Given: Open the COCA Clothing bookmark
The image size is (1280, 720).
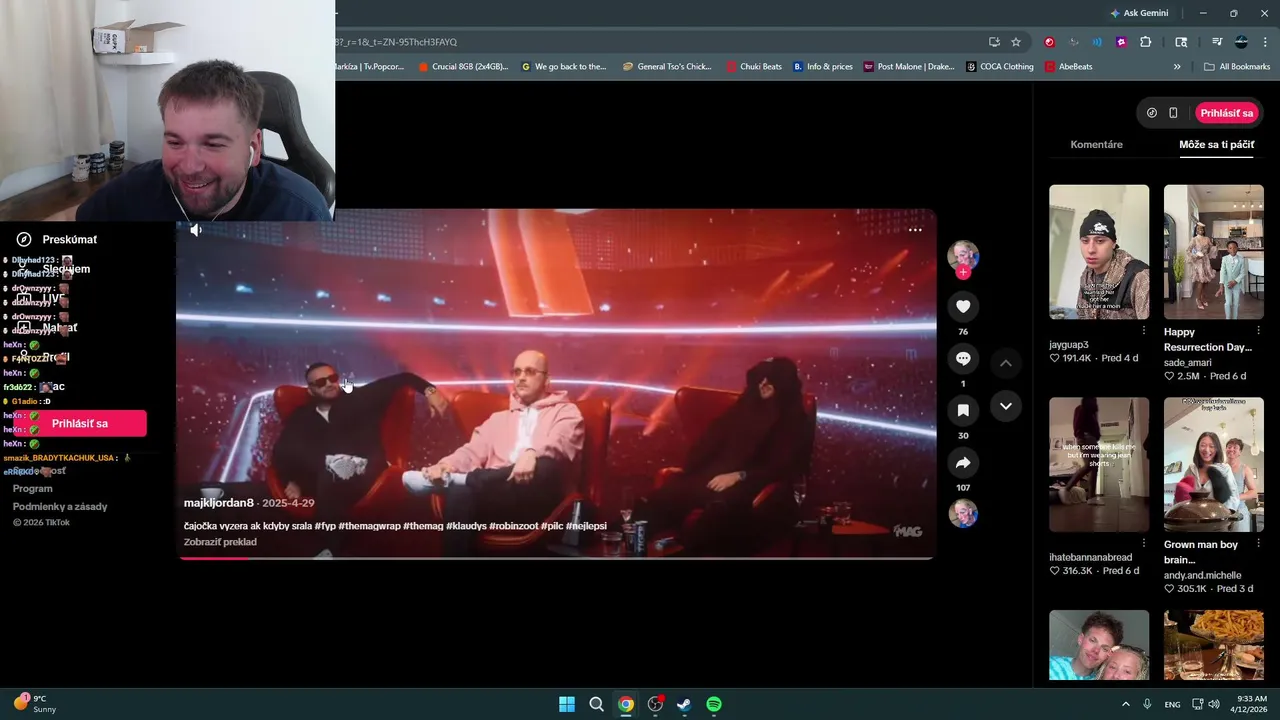Looking at the screenshot, I should tap(999, 67).
